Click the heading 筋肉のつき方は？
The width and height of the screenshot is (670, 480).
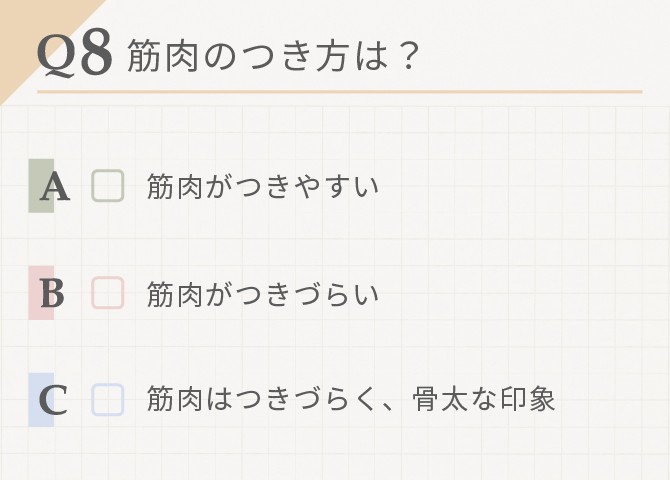[272, 55]
